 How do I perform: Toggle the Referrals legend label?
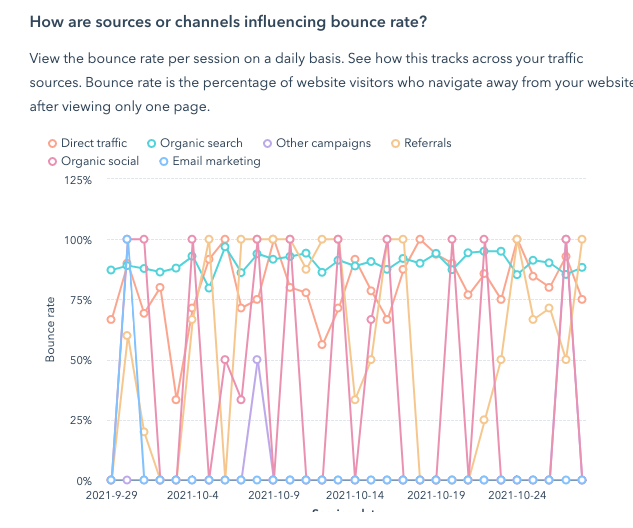(427, 143)
